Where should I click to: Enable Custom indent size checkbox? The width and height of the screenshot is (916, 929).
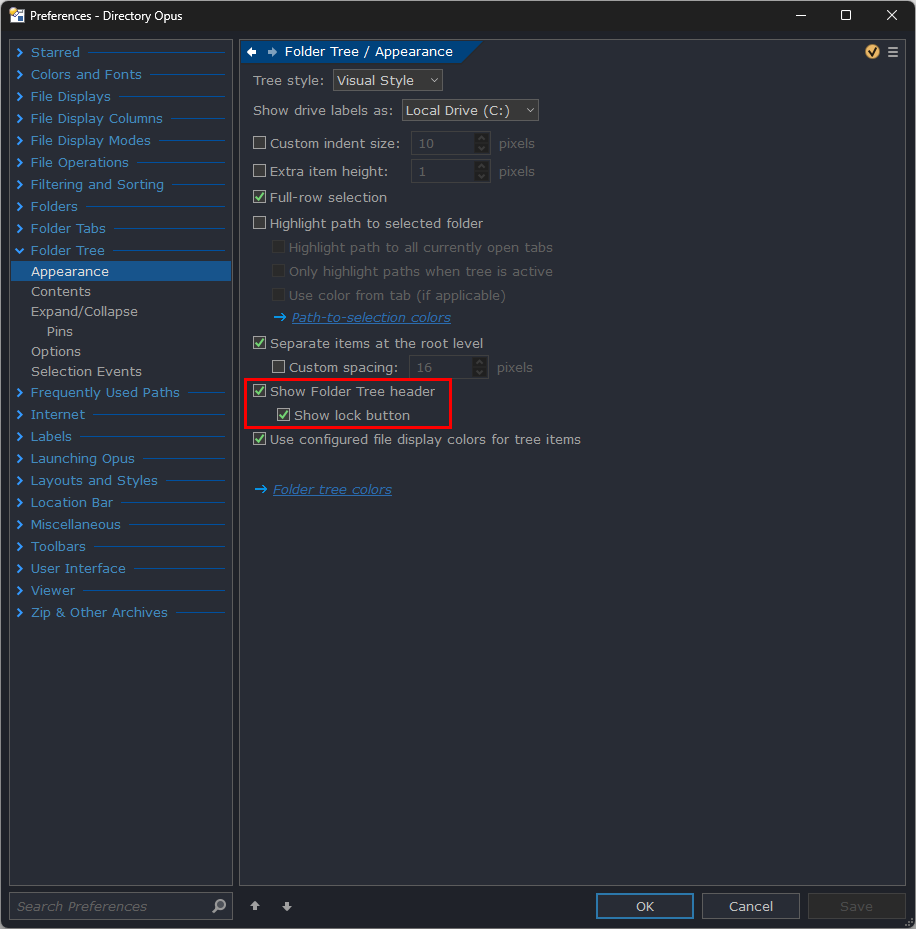pyautogui.click(x=260, y=143)
